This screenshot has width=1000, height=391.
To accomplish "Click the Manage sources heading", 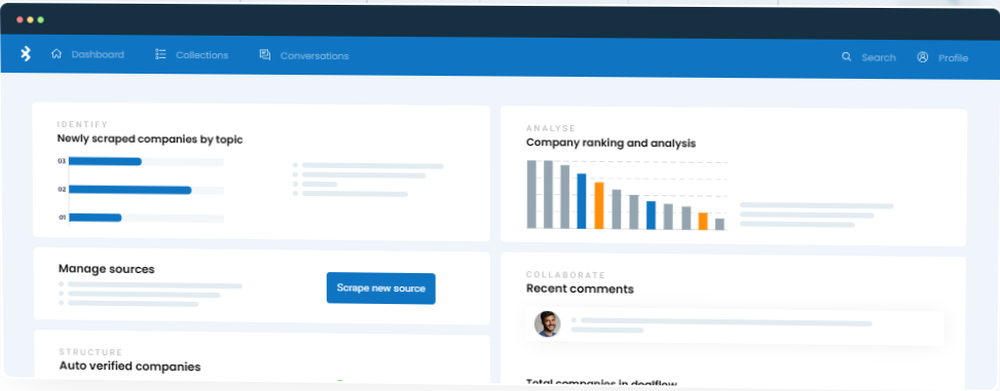I will tap(107, 269).
